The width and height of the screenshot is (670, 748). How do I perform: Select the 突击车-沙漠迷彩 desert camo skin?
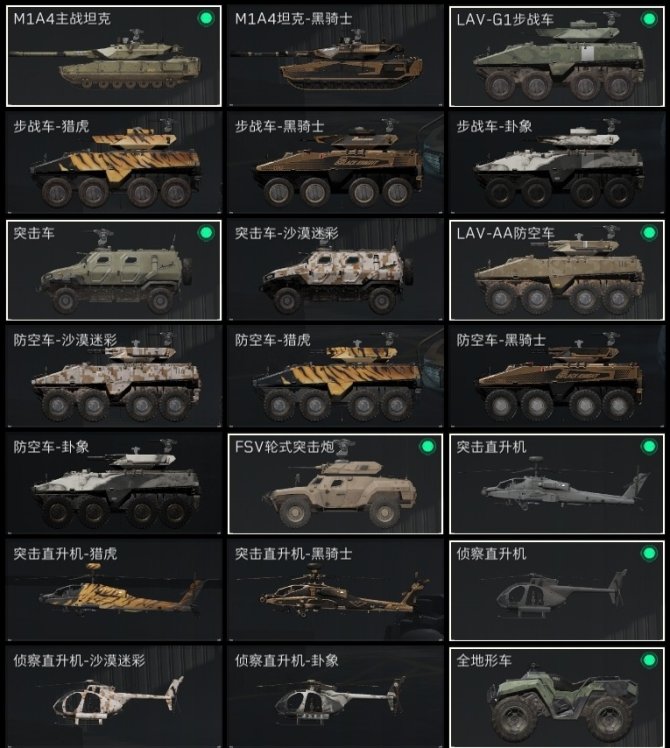(x=335, y=270)
